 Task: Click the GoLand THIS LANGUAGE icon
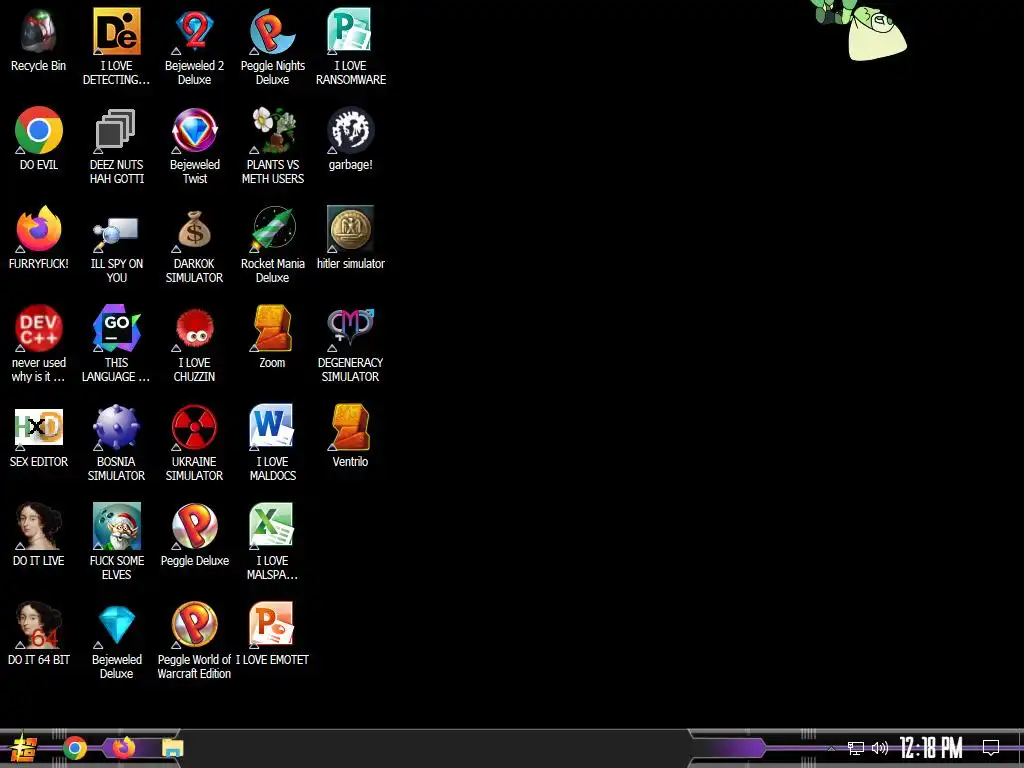(x=116, y=328)
